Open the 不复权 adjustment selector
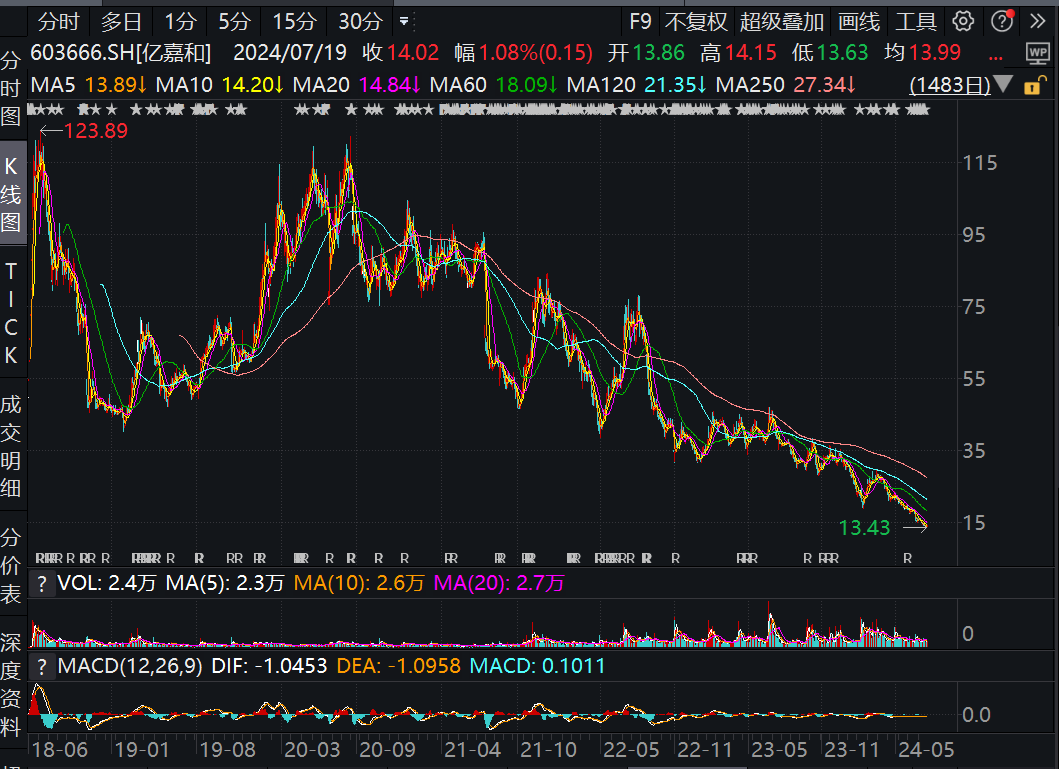The image size is (1059, 769). 696,22
